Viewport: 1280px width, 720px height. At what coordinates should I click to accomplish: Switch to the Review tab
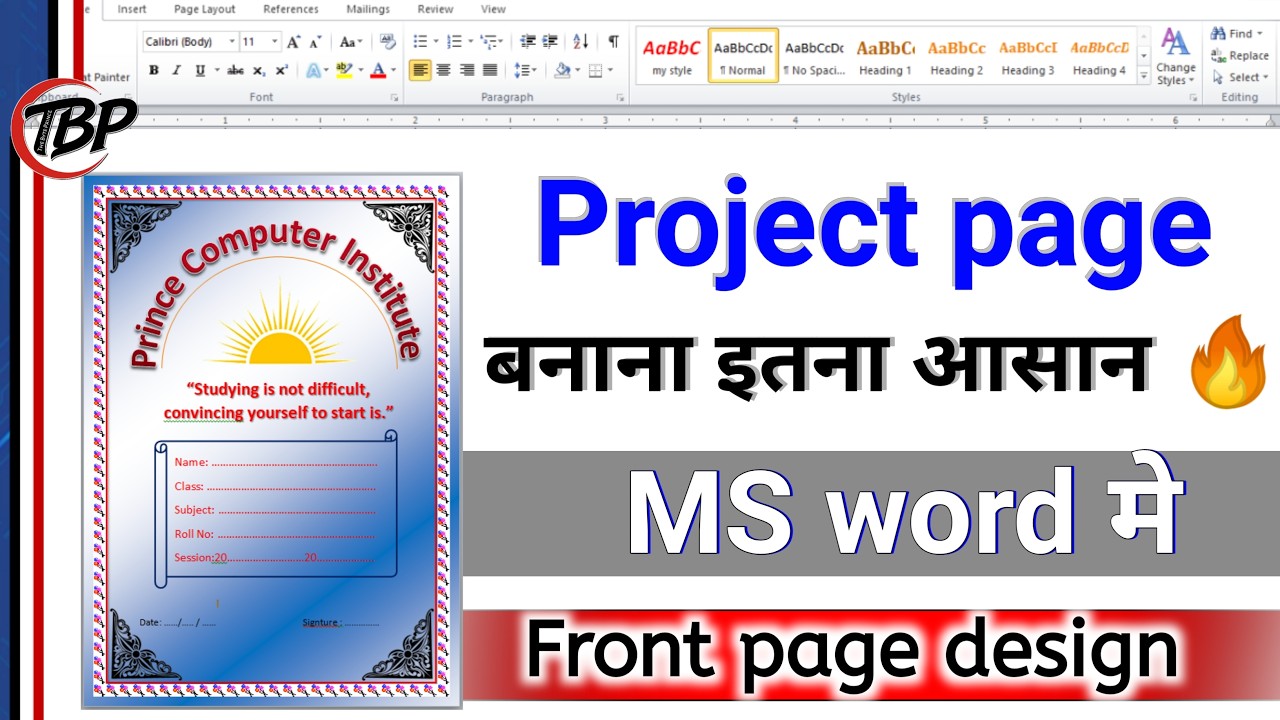coord(436,9)
